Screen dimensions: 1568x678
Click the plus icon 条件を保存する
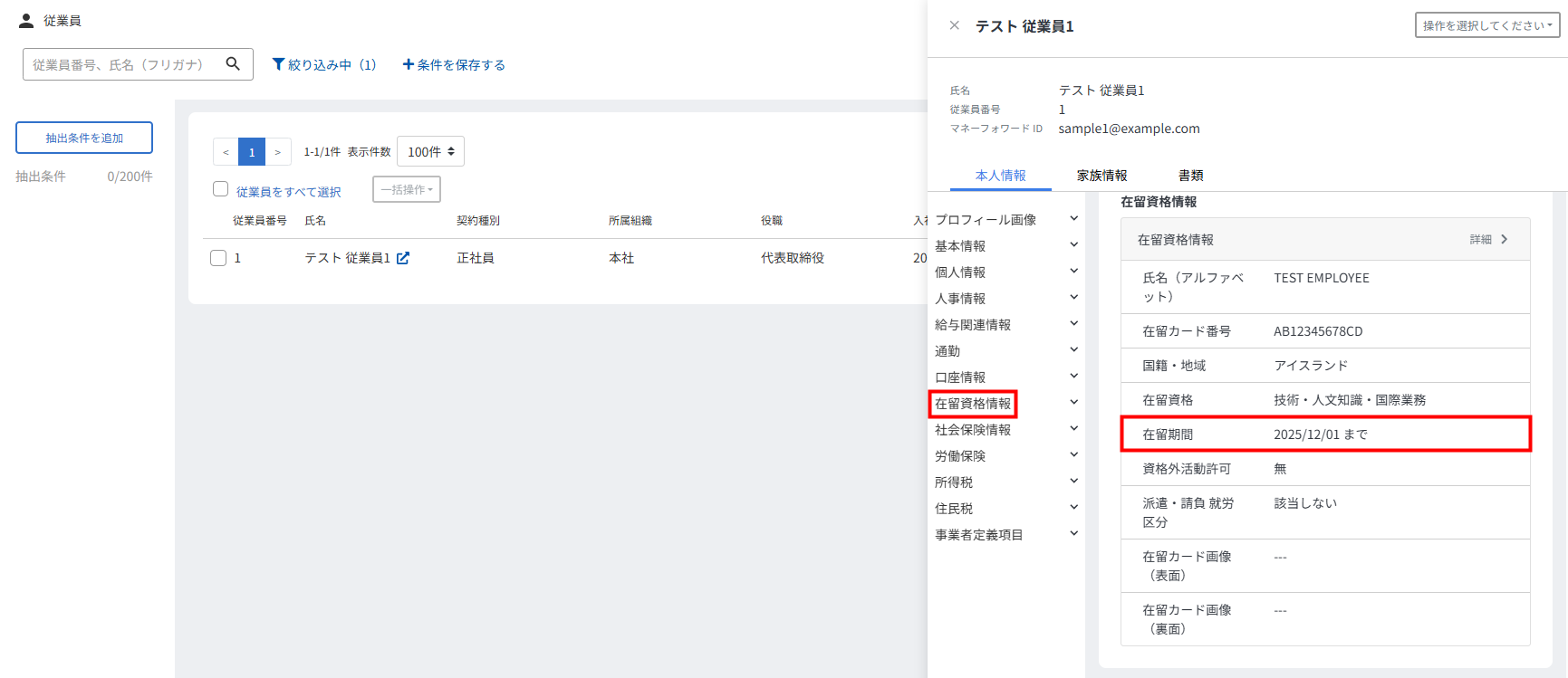408,64
